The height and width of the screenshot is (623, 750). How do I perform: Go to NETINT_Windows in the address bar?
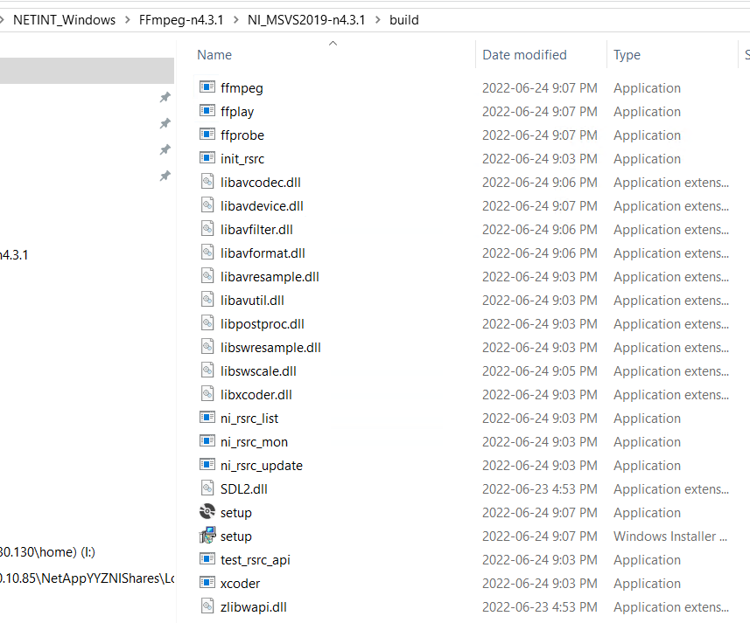(64, 20)
